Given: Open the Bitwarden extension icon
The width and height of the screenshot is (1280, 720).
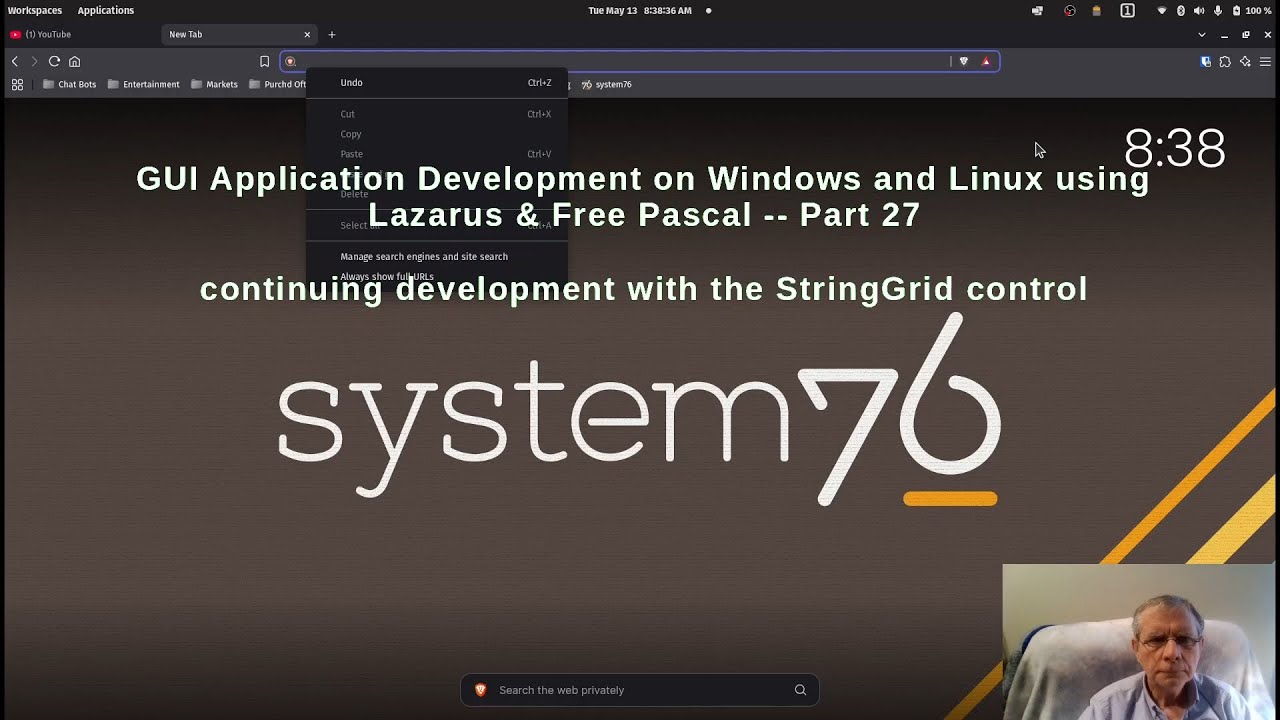Looking at the screenshot, I should tap(1205, 61).
